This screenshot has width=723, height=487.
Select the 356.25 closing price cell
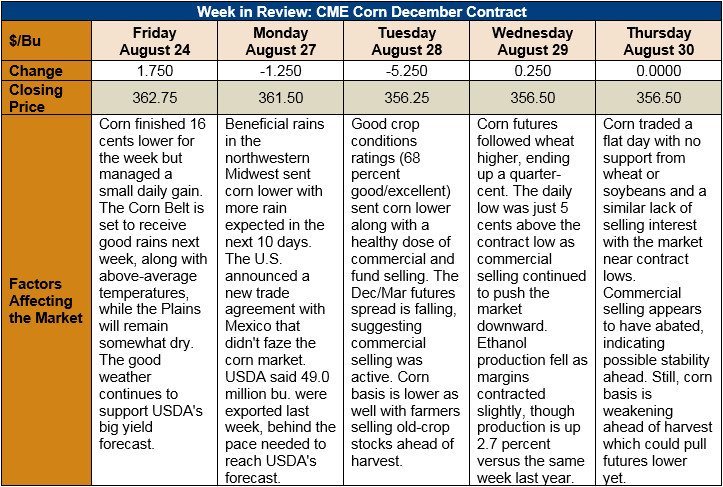[x=406, y=98]
